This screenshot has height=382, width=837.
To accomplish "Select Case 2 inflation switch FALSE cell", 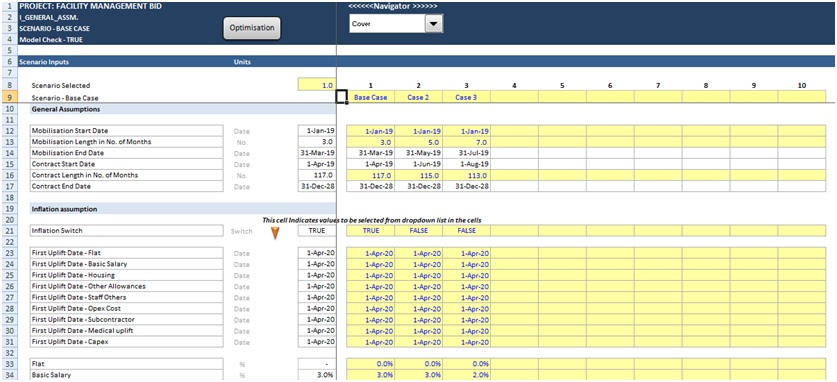I will pyautogui.click(x=418, y=230).
